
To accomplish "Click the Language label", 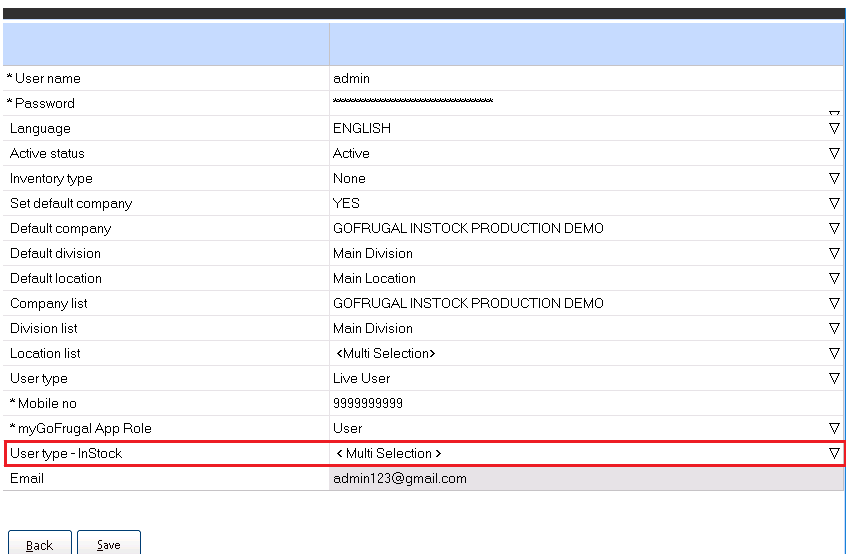I will coord(40,128).
